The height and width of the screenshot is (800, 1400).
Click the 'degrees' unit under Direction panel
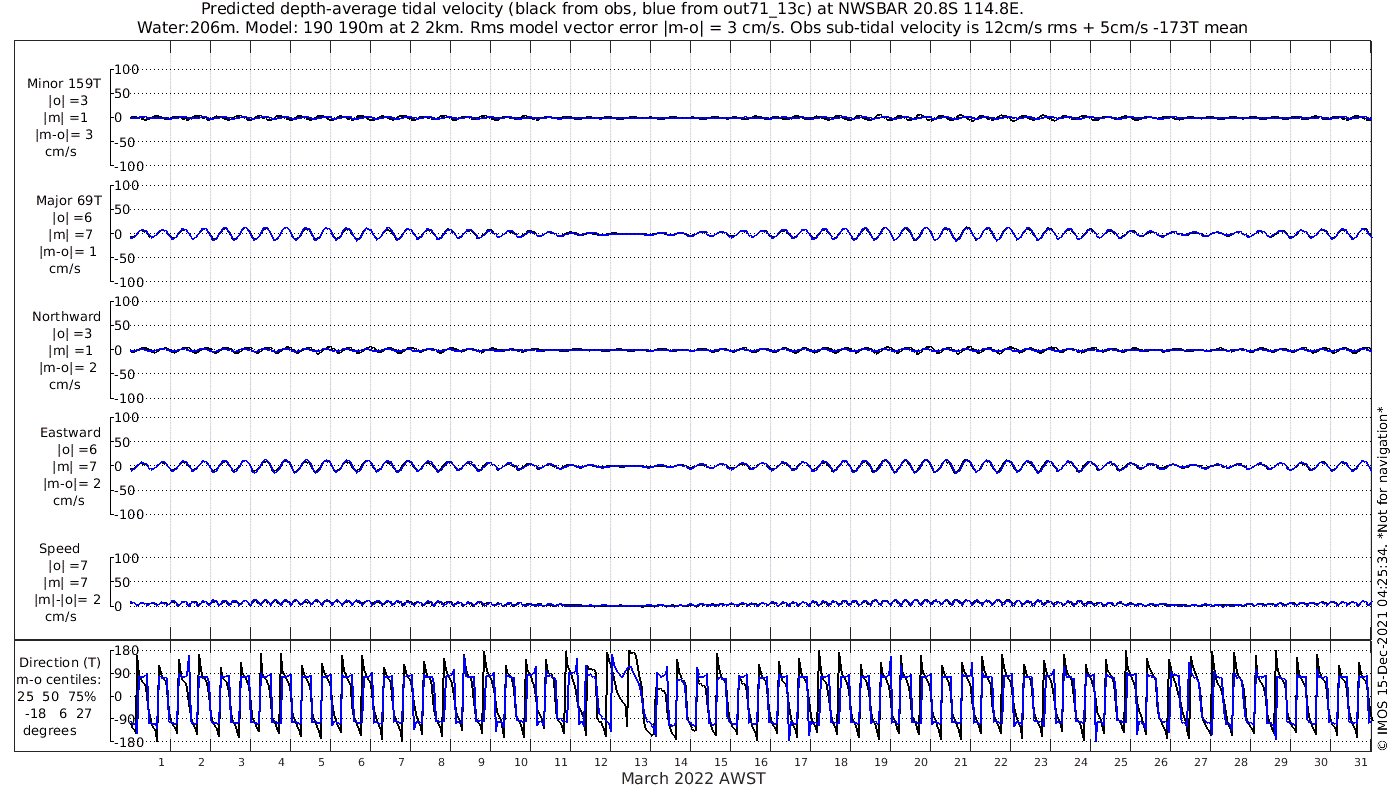click(50, 730)
